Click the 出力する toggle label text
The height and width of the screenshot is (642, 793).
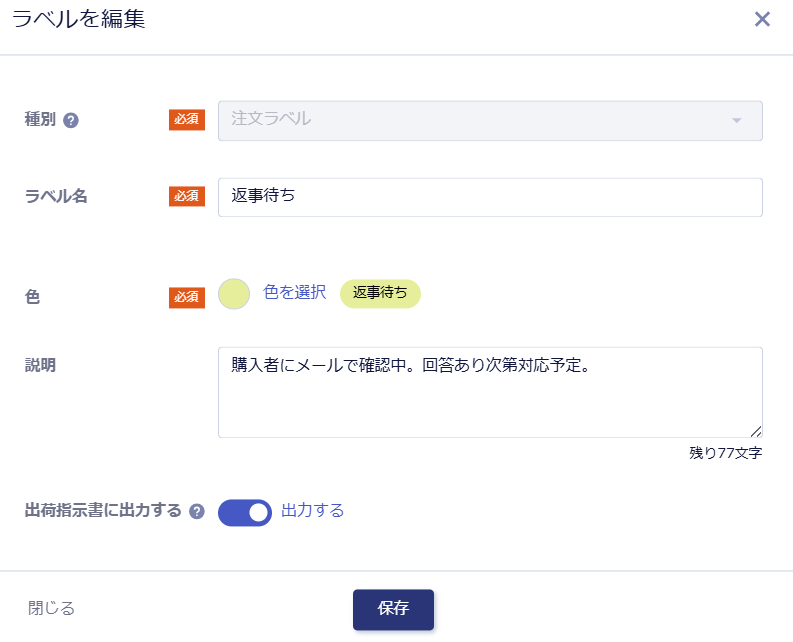point(313,510)
